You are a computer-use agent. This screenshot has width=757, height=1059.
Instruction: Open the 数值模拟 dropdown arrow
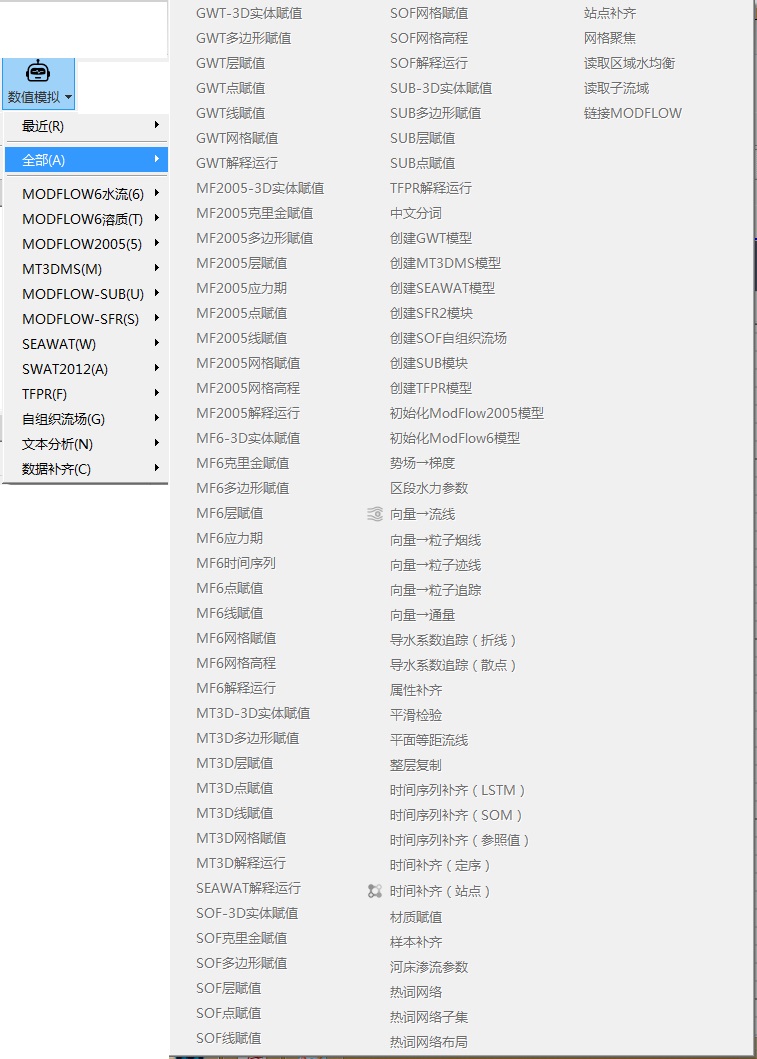[68, 97]
